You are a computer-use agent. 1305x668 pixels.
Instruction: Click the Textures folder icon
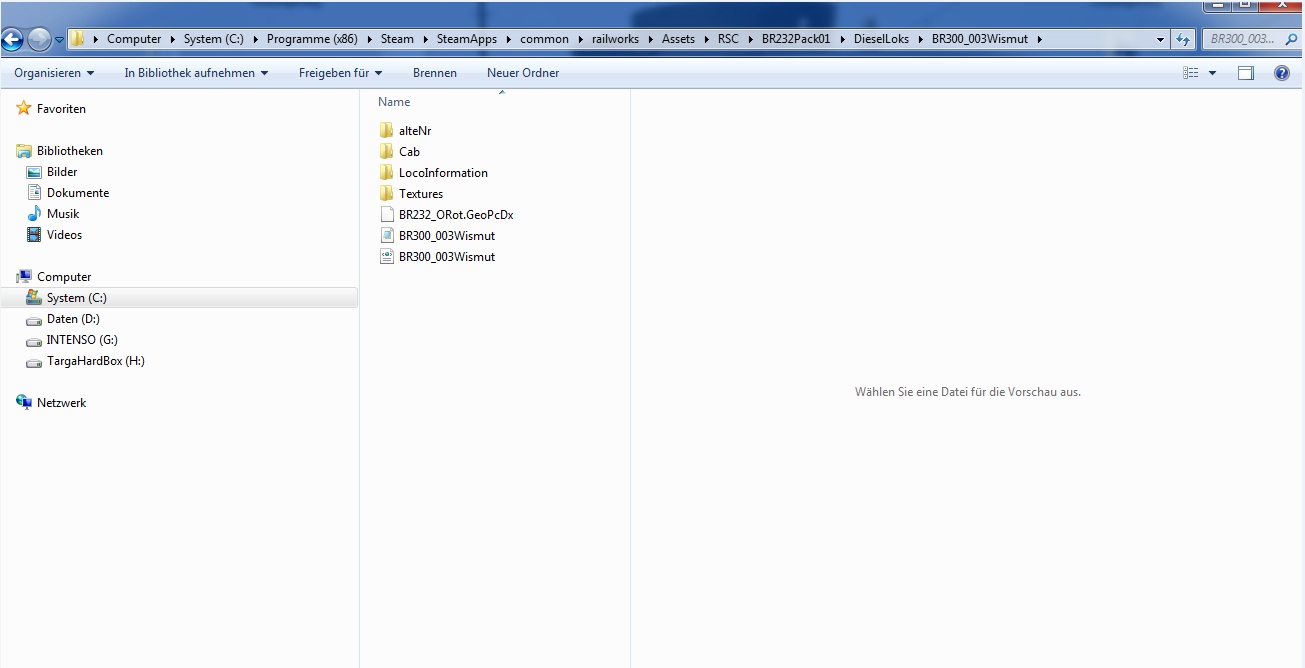coord(387,193)
